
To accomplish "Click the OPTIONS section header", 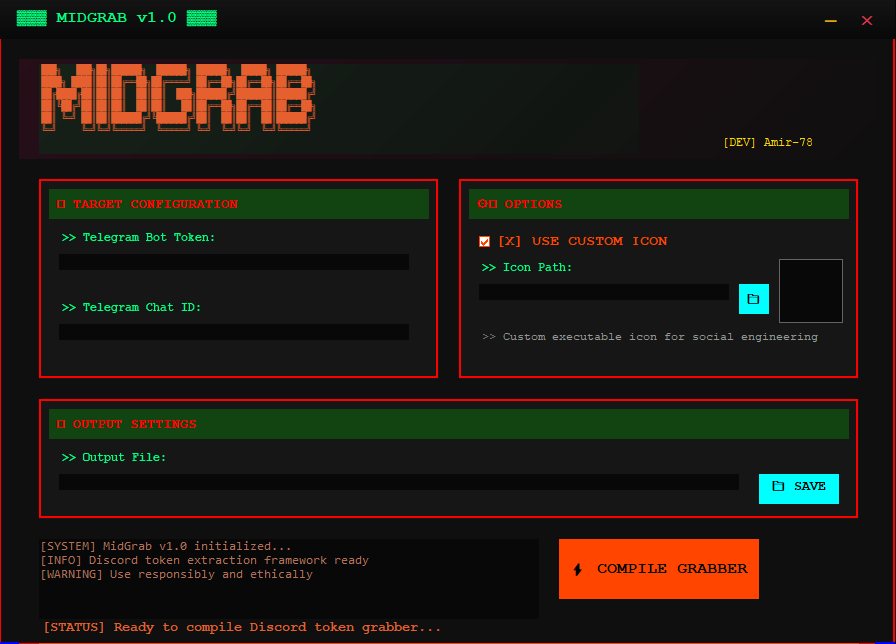I will coord(658,204).
